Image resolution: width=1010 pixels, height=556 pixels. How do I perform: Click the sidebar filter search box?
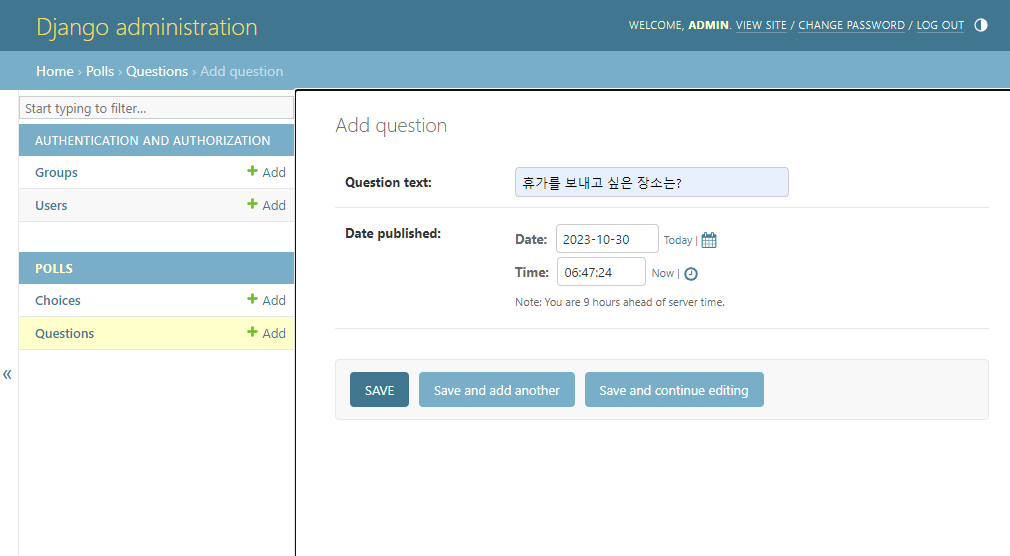156,108
